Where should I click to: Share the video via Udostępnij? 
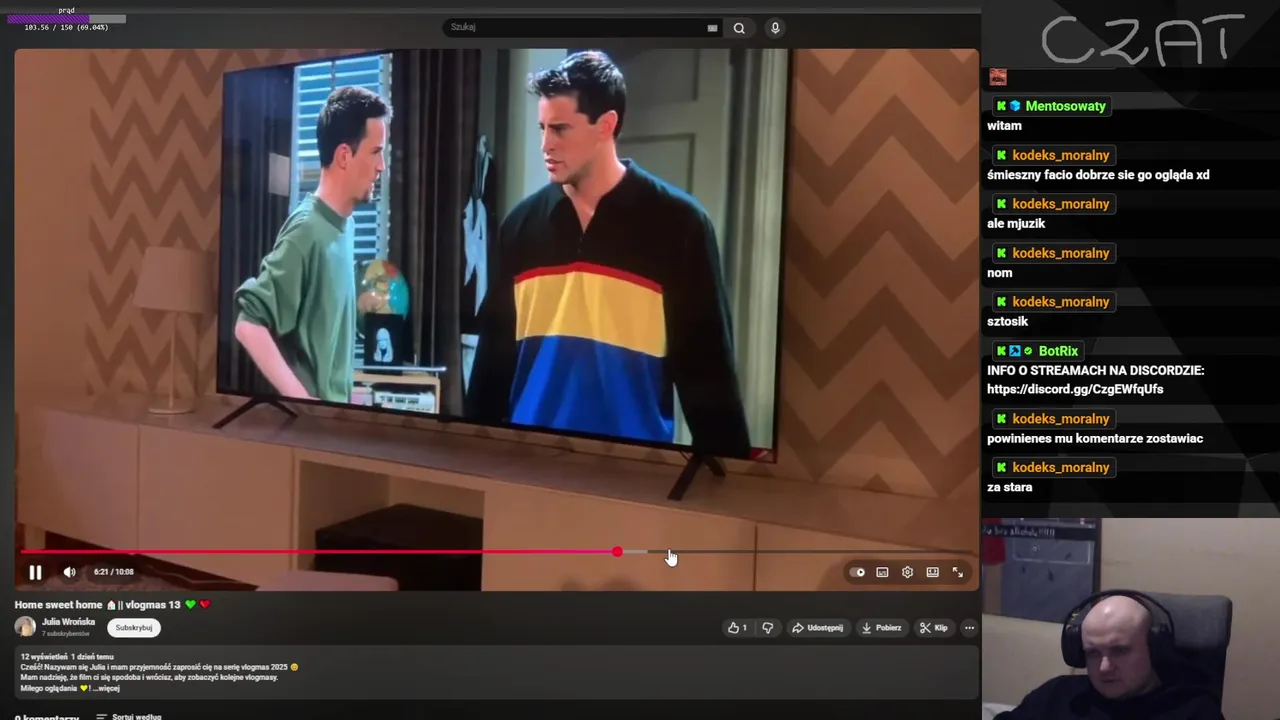pyautogui.click(x=817, y=628)
